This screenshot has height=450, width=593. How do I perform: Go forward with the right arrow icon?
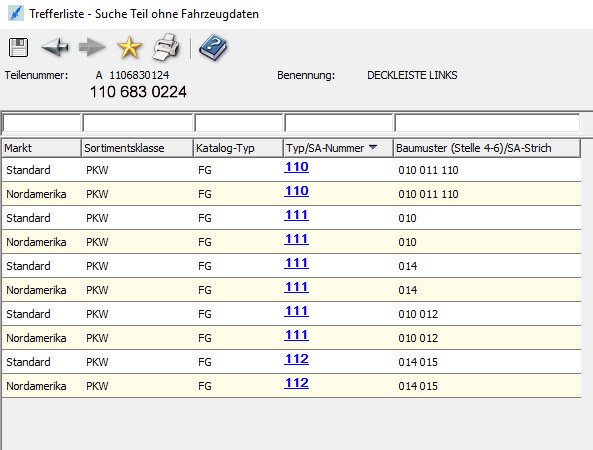click(x=92, y=47)
